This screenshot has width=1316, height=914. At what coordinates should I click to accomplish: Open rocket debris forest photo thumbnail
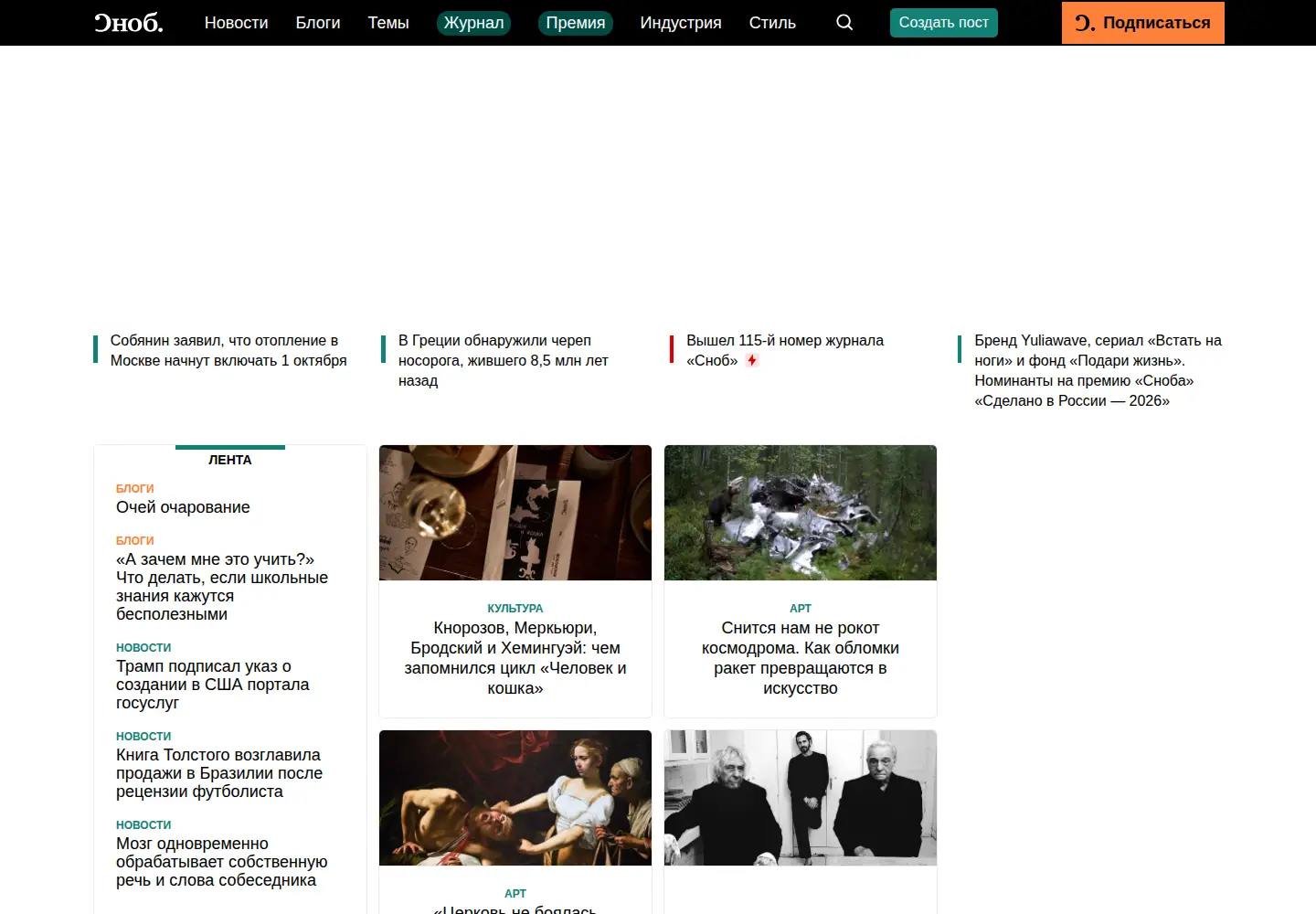[x=801, y=513]
